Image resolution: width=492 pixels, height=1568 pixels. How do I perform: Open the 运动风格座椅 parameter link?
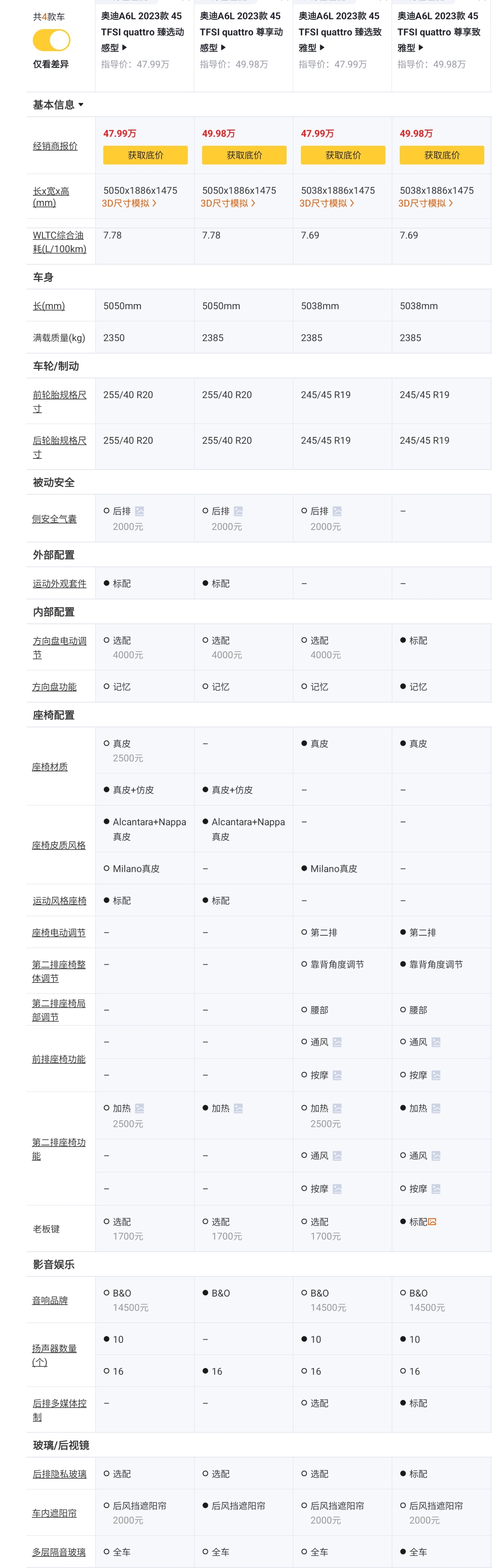point(59,901)
